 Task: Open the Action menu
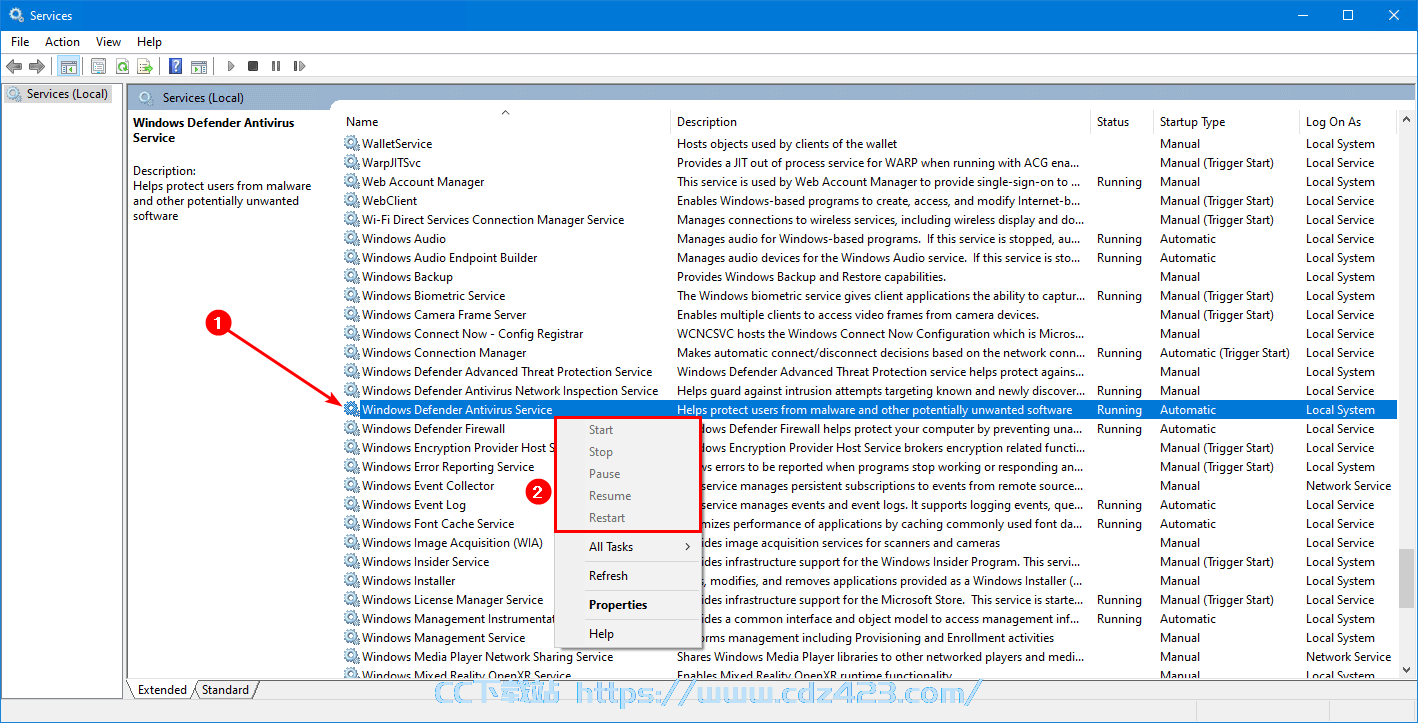(62, 42)
